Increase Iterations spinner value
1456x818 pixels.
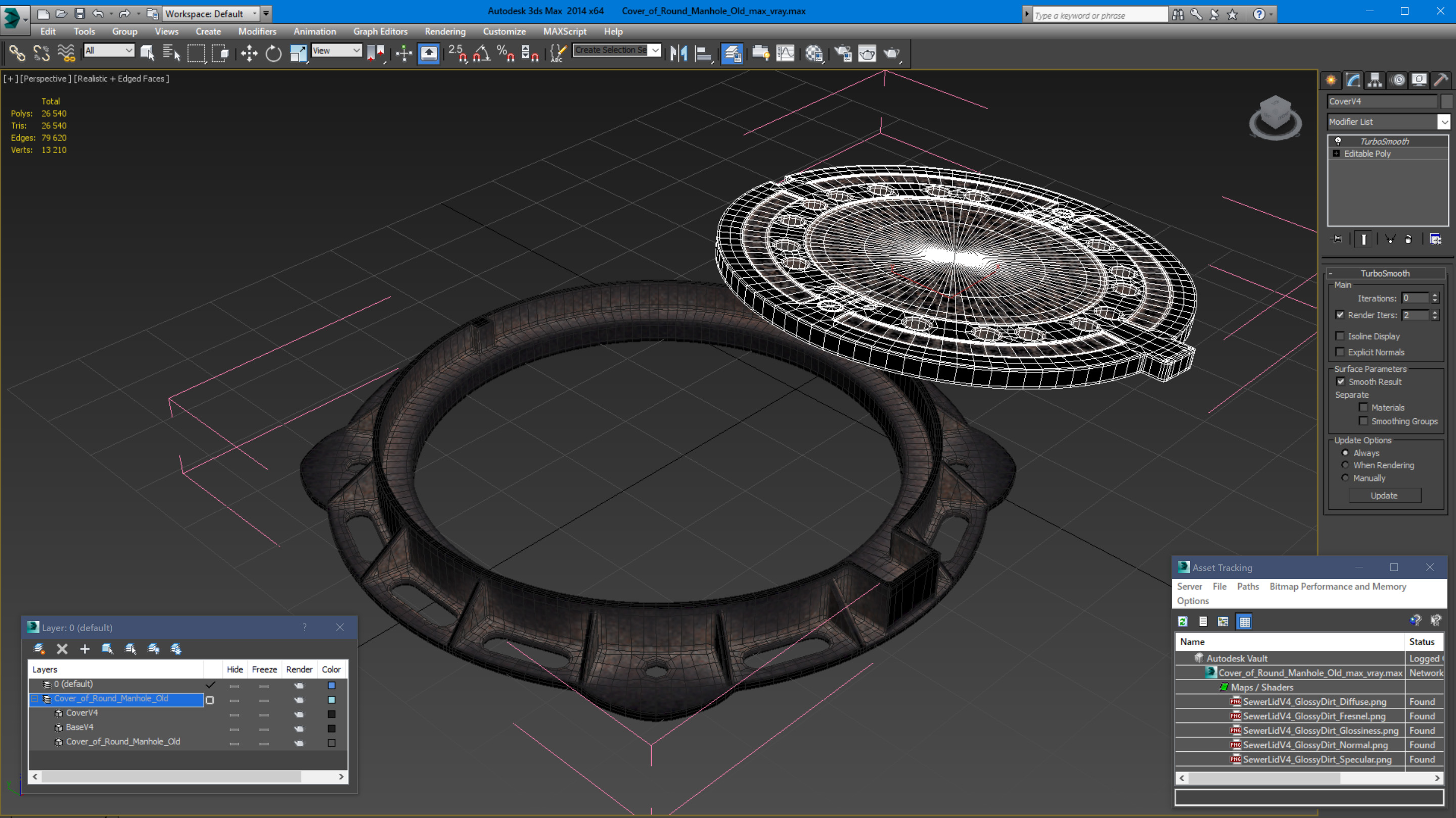click(x=1435, y=295)
